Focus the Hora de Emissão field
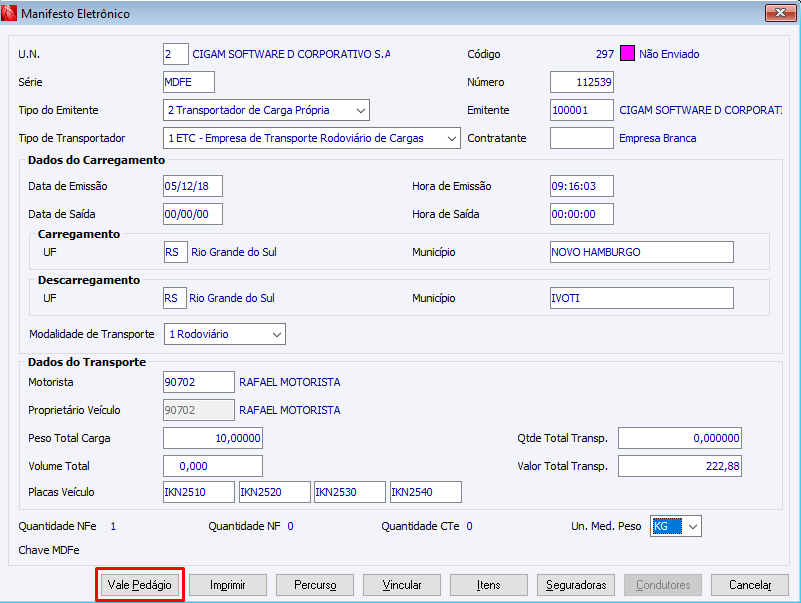The width and height of the screenshot is (801, 603). tap(581, 186)
